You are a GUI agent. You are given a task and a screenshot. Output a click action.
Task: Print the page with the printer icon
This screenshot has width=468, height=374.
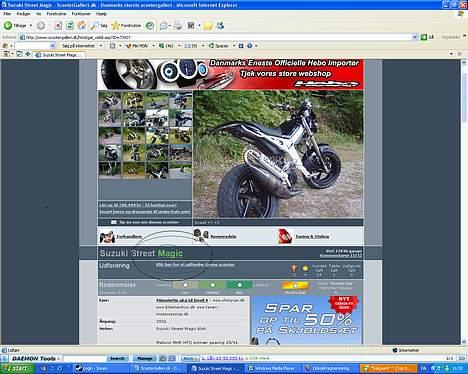point(178,25)
